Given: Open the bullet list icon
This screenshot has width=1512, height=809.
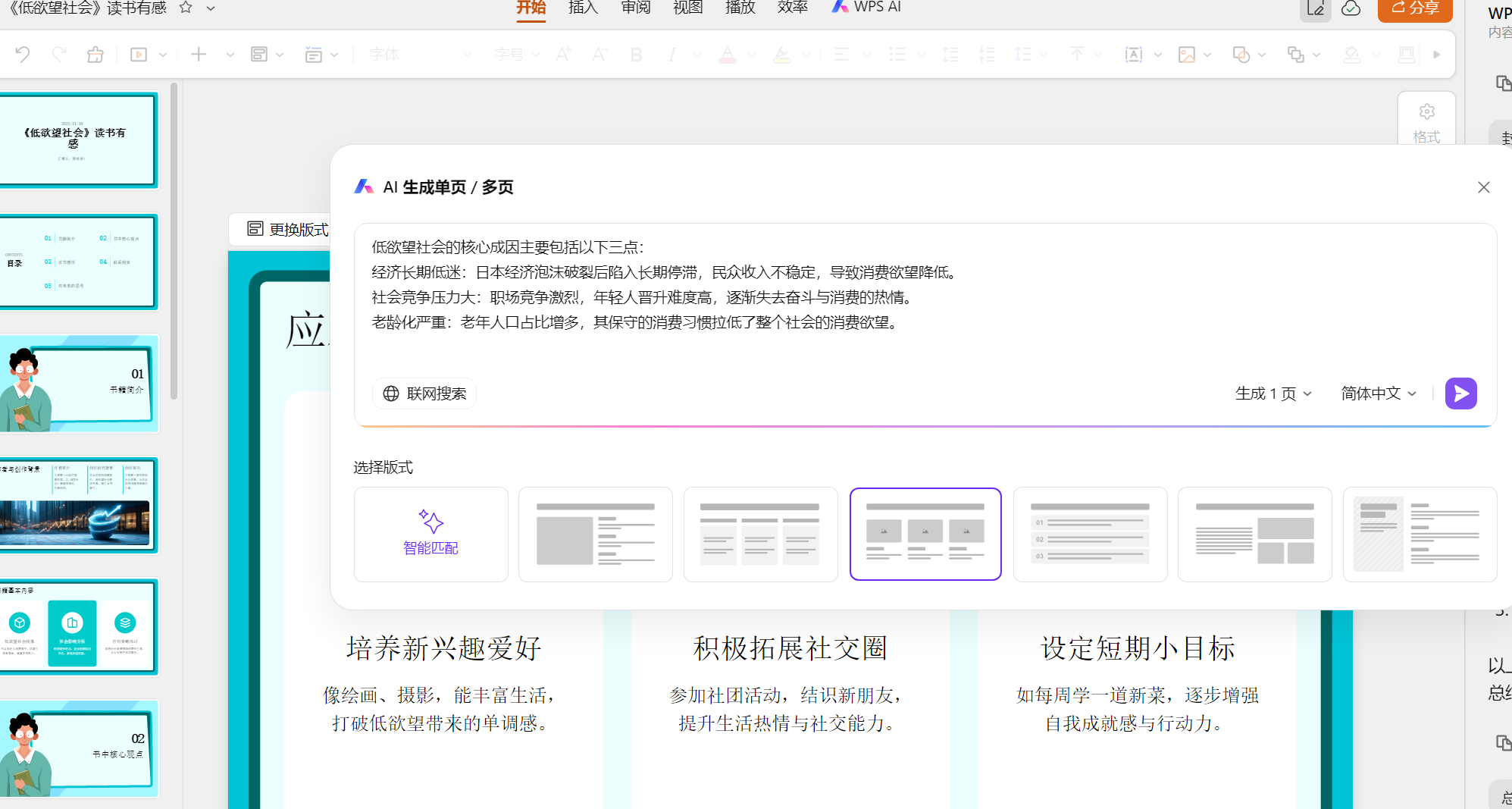Looking at the screenshot, I should click(x=897, y=55).
